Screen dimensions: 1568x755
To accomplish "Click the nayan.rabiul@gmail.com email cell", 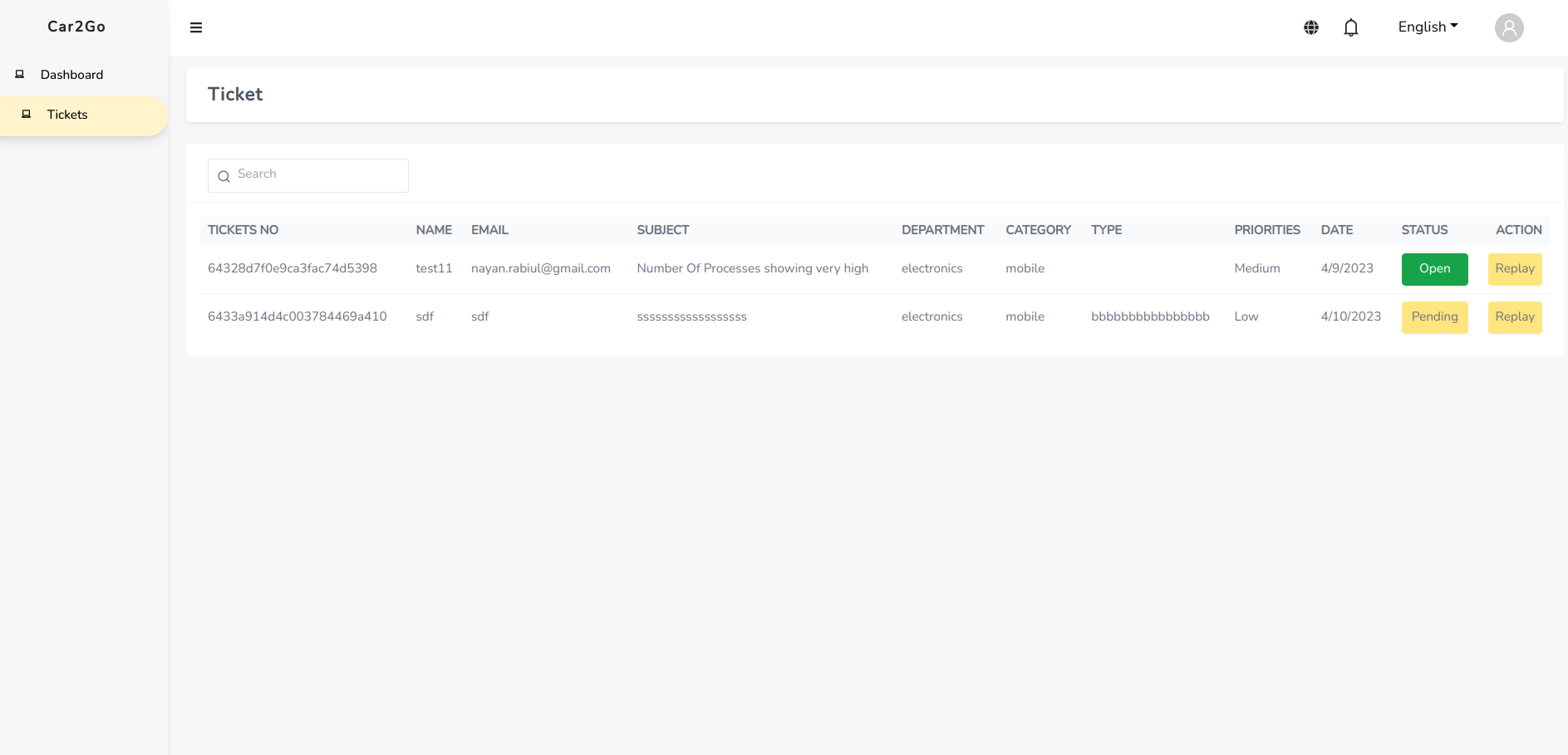I will [x=540, y=268].
